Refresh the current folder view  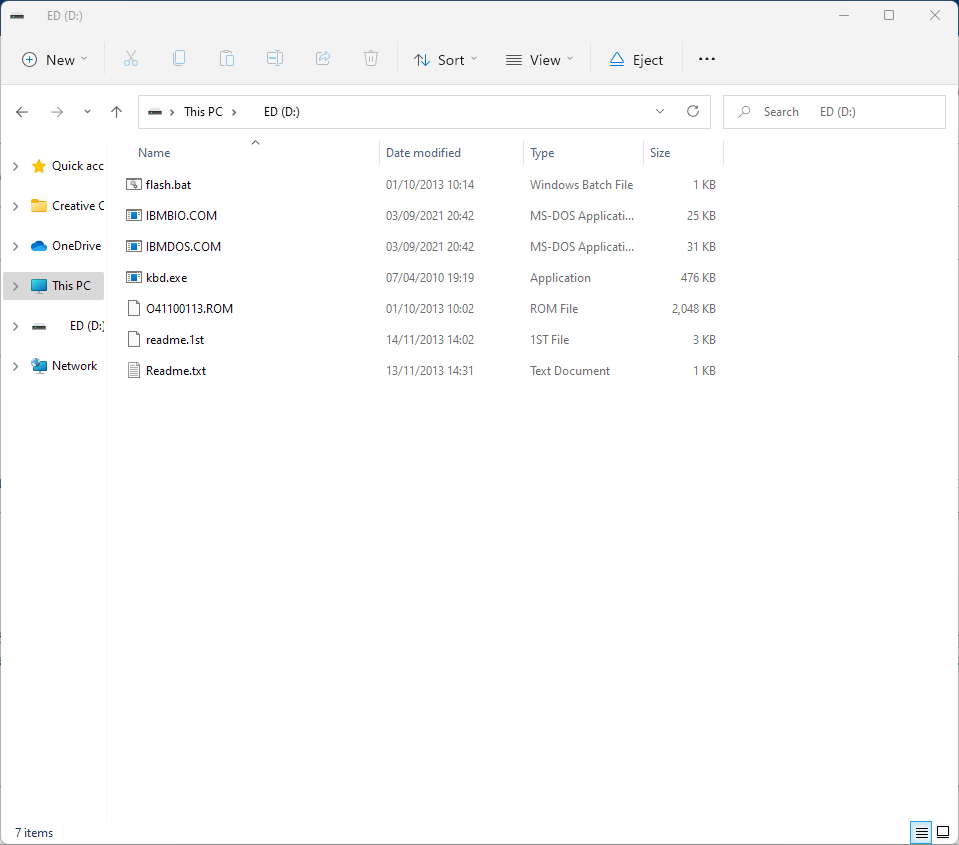pos(692,112)
